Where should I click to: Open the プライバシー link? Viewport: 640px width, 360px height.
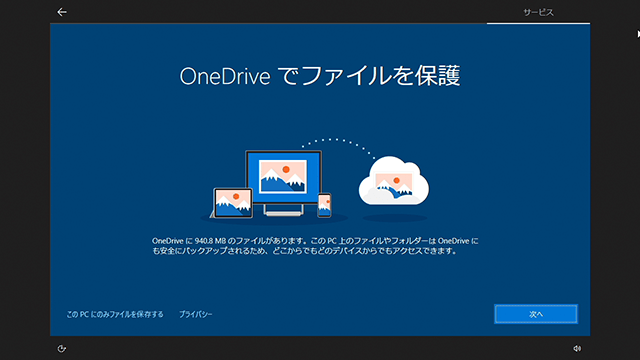[x=196, y=314]
